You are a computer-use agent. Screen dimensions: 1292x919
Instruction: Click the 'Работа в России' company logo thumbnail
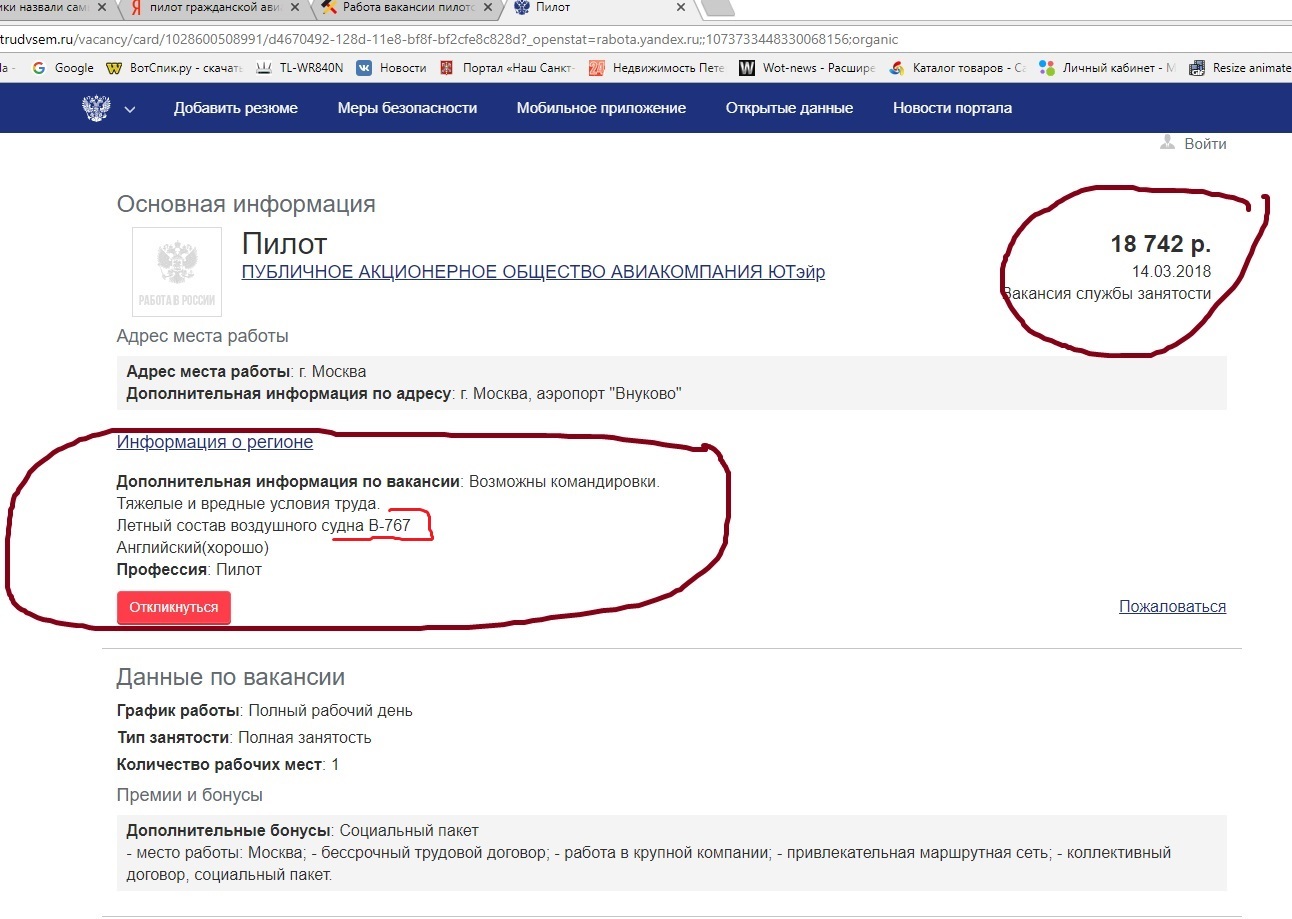click(x=177, y=272)
